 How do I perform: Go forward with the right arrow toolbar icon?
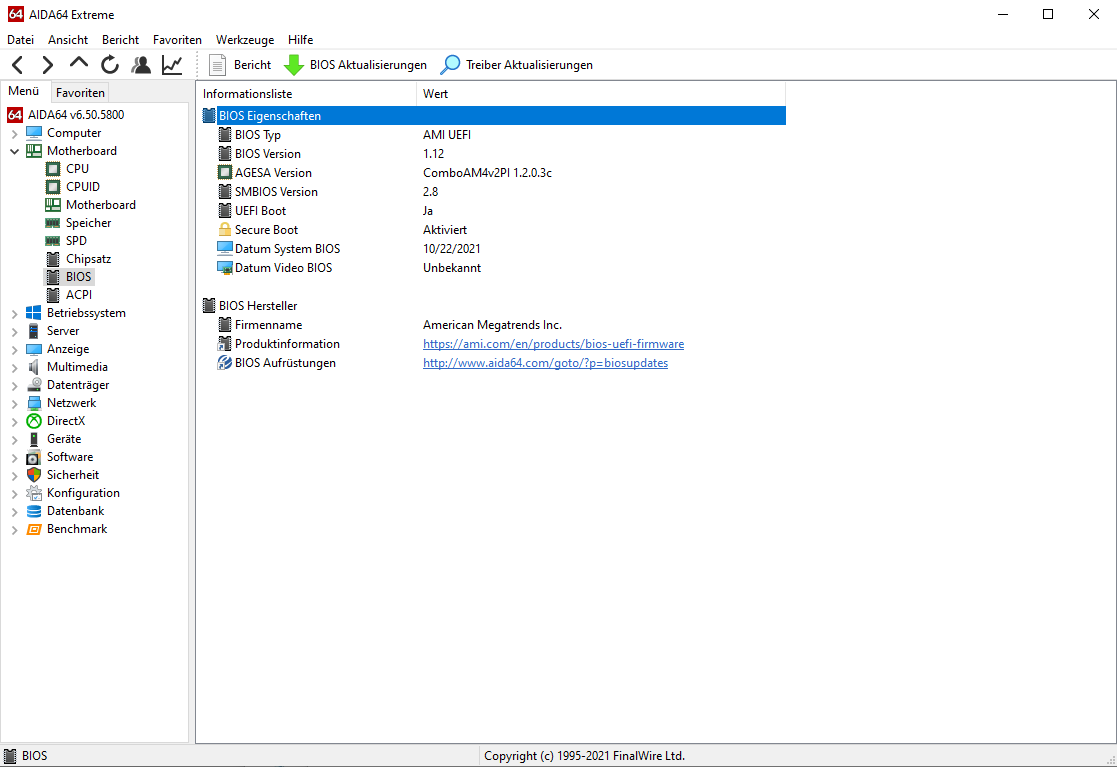coord(47,65)
